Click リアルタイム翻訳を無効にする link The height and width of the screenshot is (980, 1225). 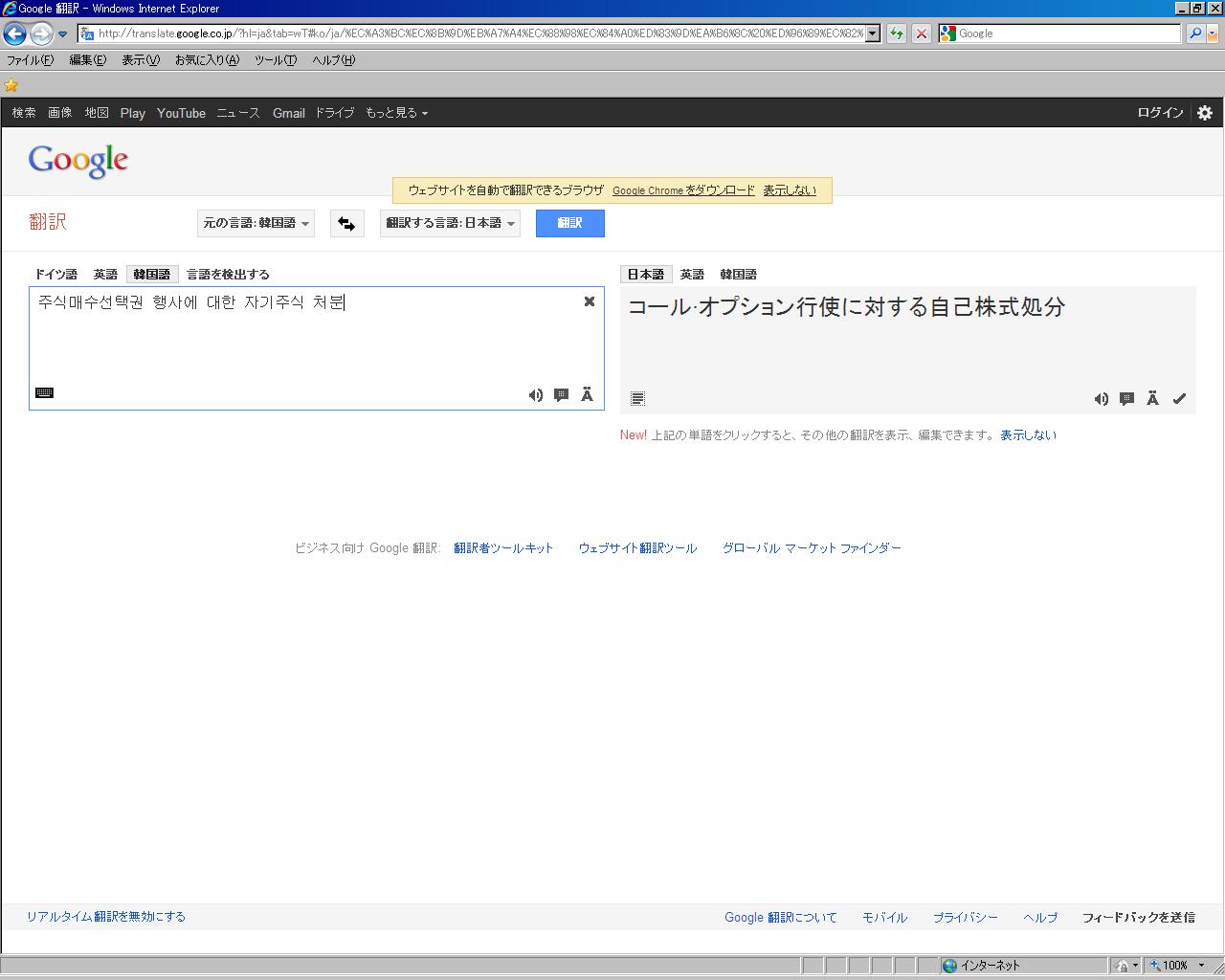106,917
